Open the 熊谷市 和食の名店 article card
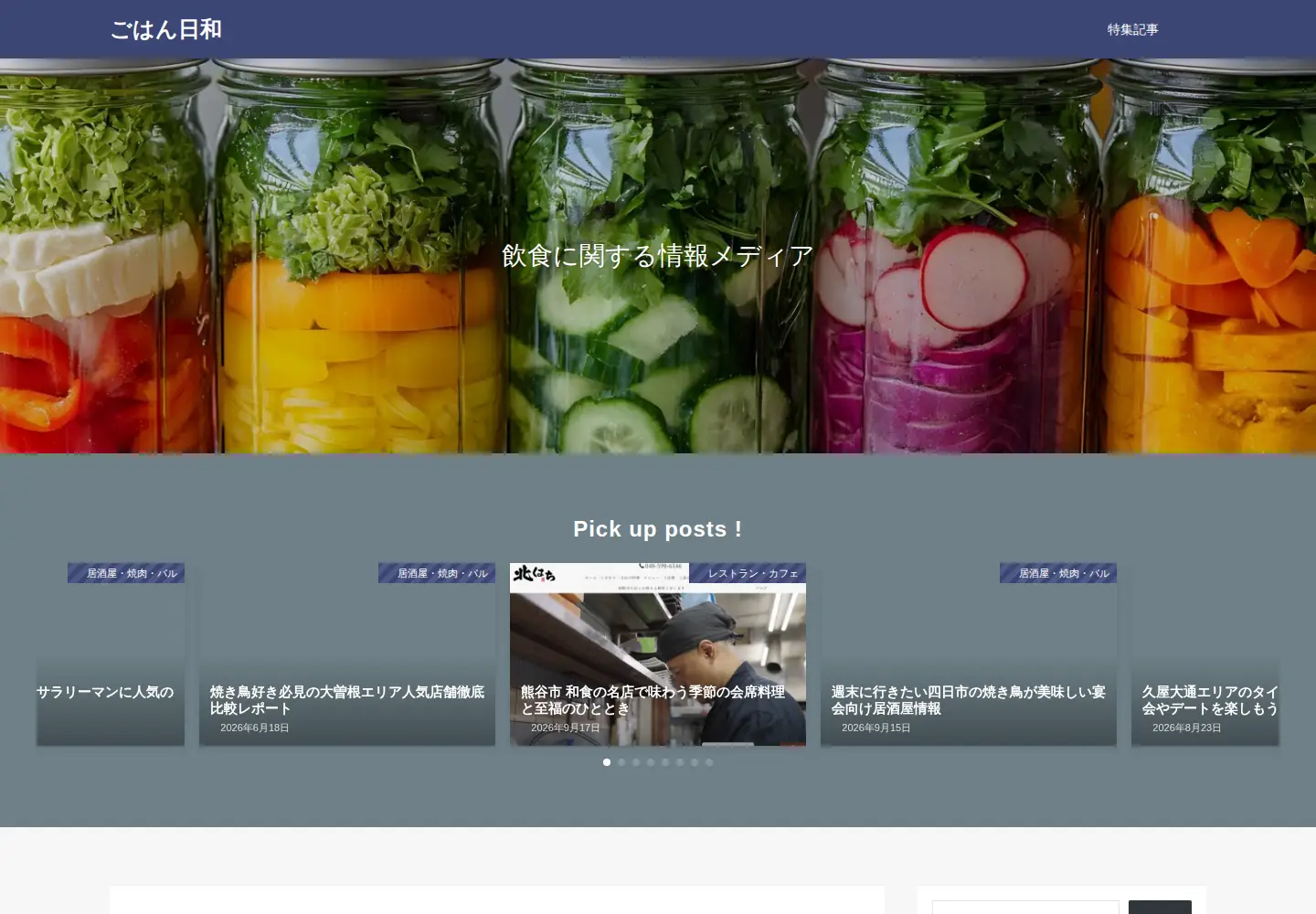Screen dimensions: 1316x914 (658, 654)
